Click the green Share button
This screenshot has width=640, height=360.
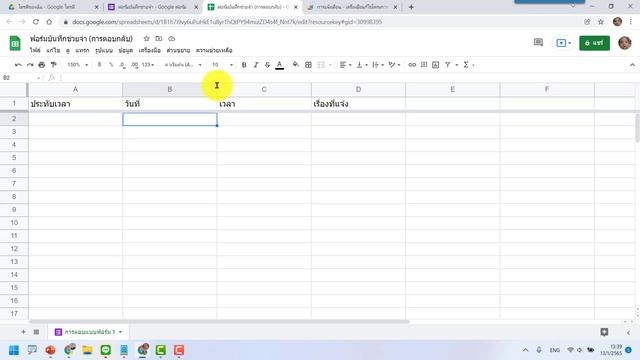point(594,43)
